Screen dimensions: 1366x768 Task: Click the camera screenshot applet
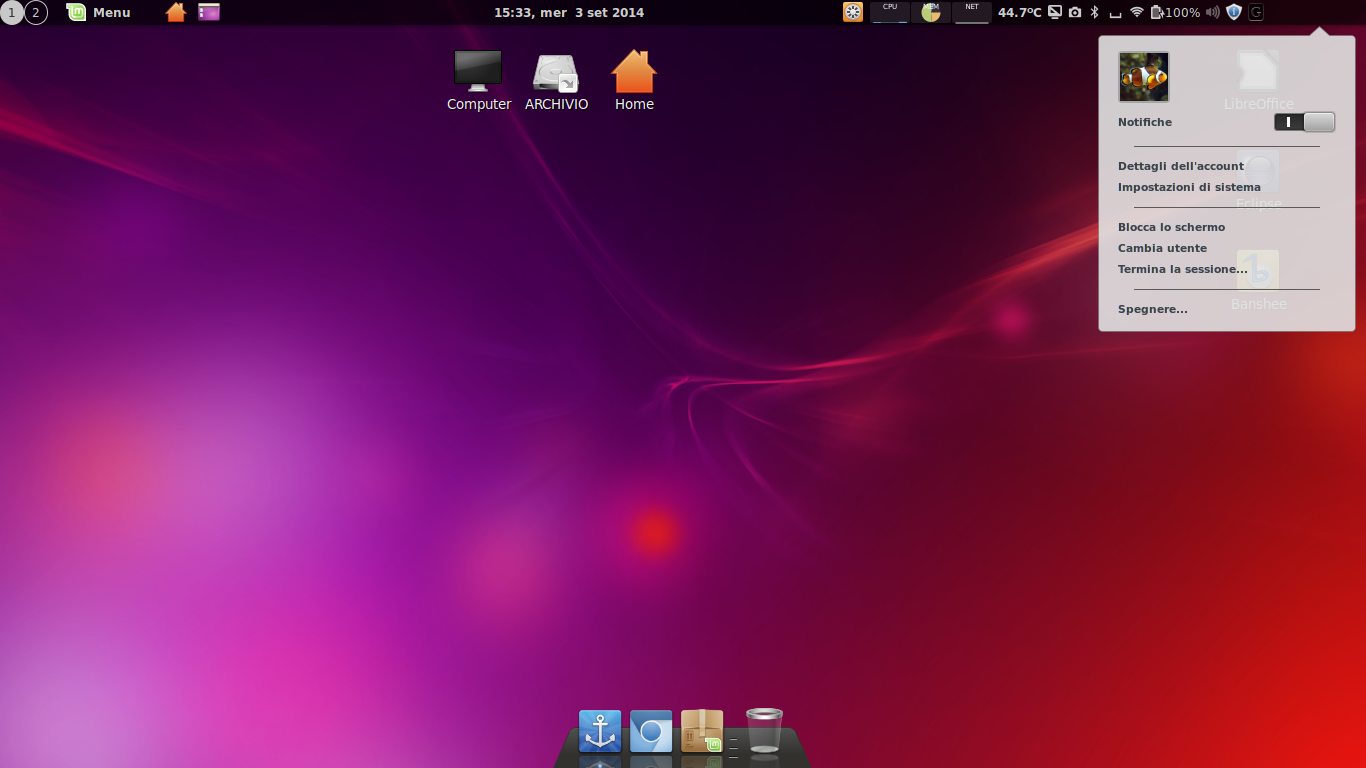pos(1075,12)
